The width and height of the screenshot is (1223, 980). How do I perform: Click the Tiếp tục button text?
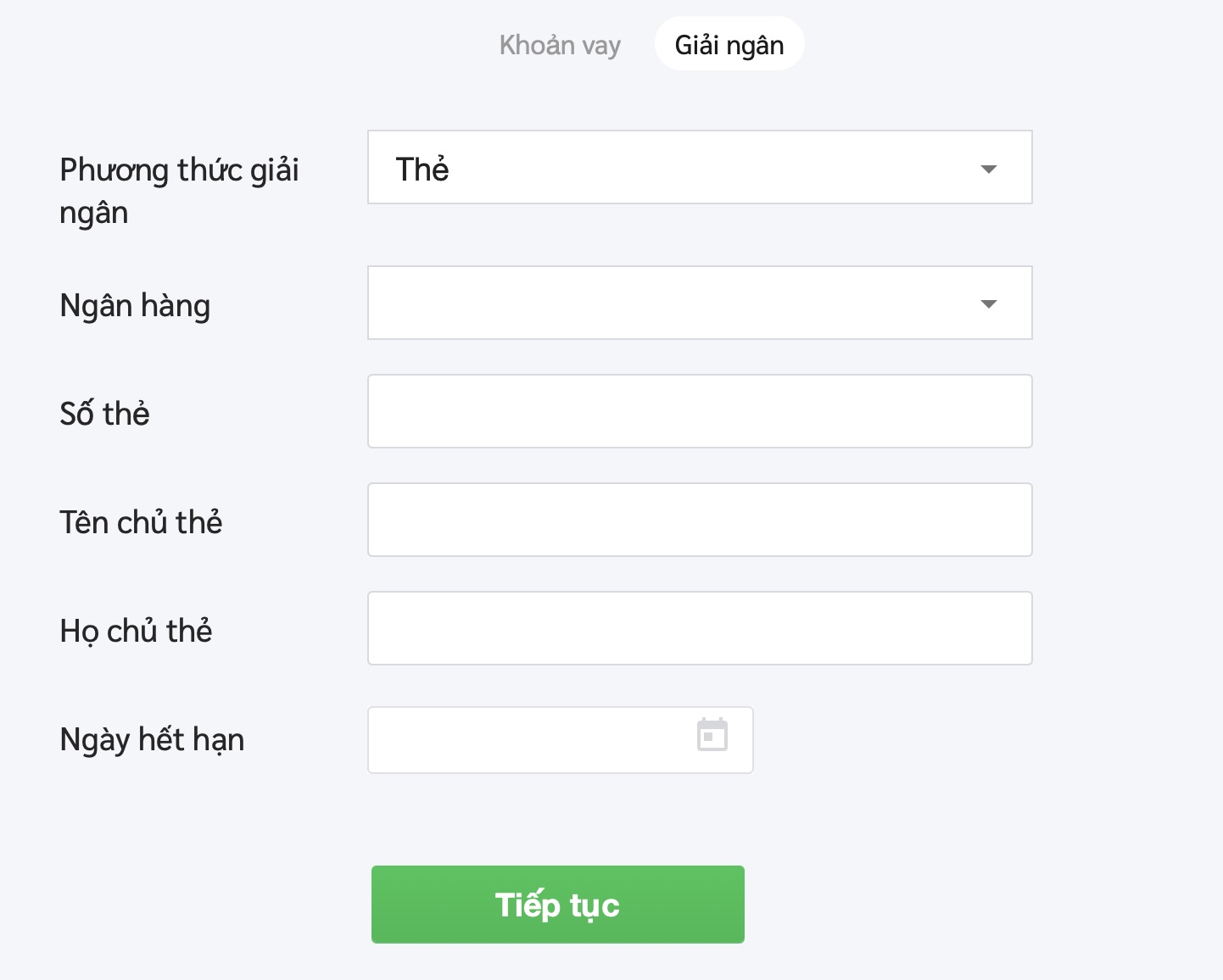pyautogui.click(x=557, y=905)
